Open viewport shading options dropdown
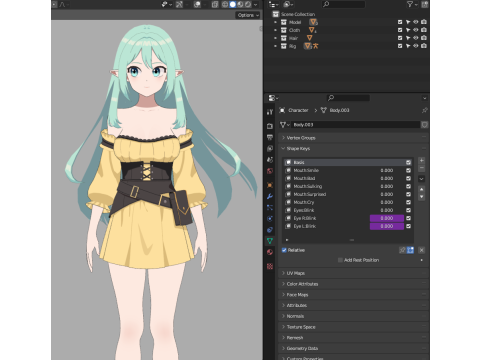The width and height of the screenshot is (480, 360). [256, 4]
